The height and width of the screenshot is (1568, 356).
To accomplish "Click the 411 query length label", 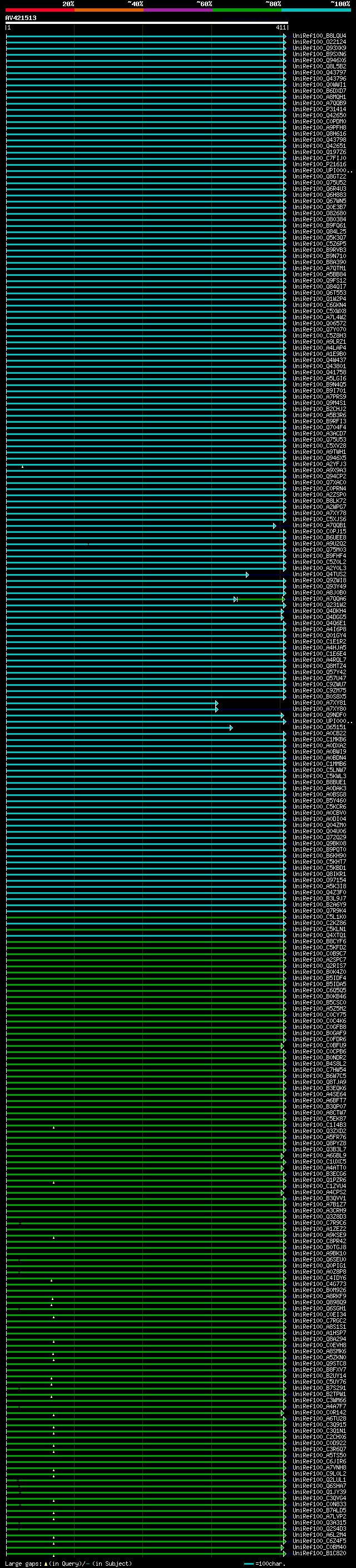I will pos(280,27).
